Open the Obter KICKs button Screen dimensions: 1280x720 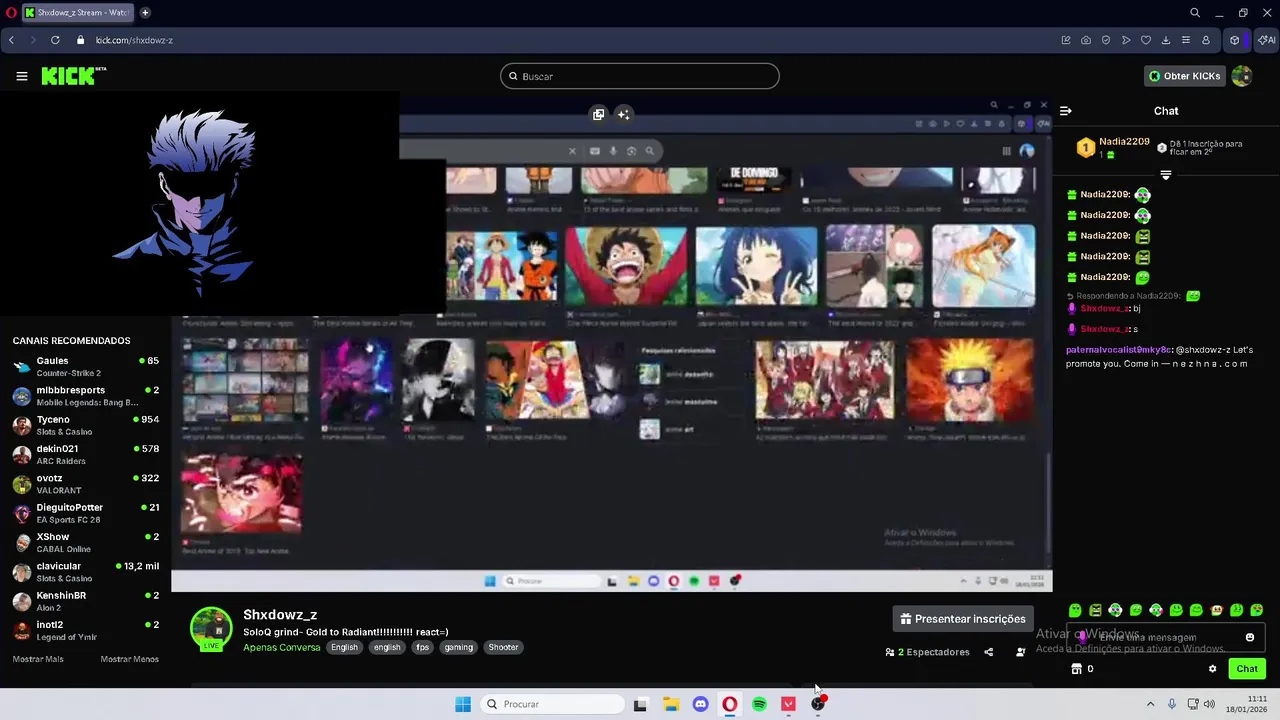click(1184, 76)
